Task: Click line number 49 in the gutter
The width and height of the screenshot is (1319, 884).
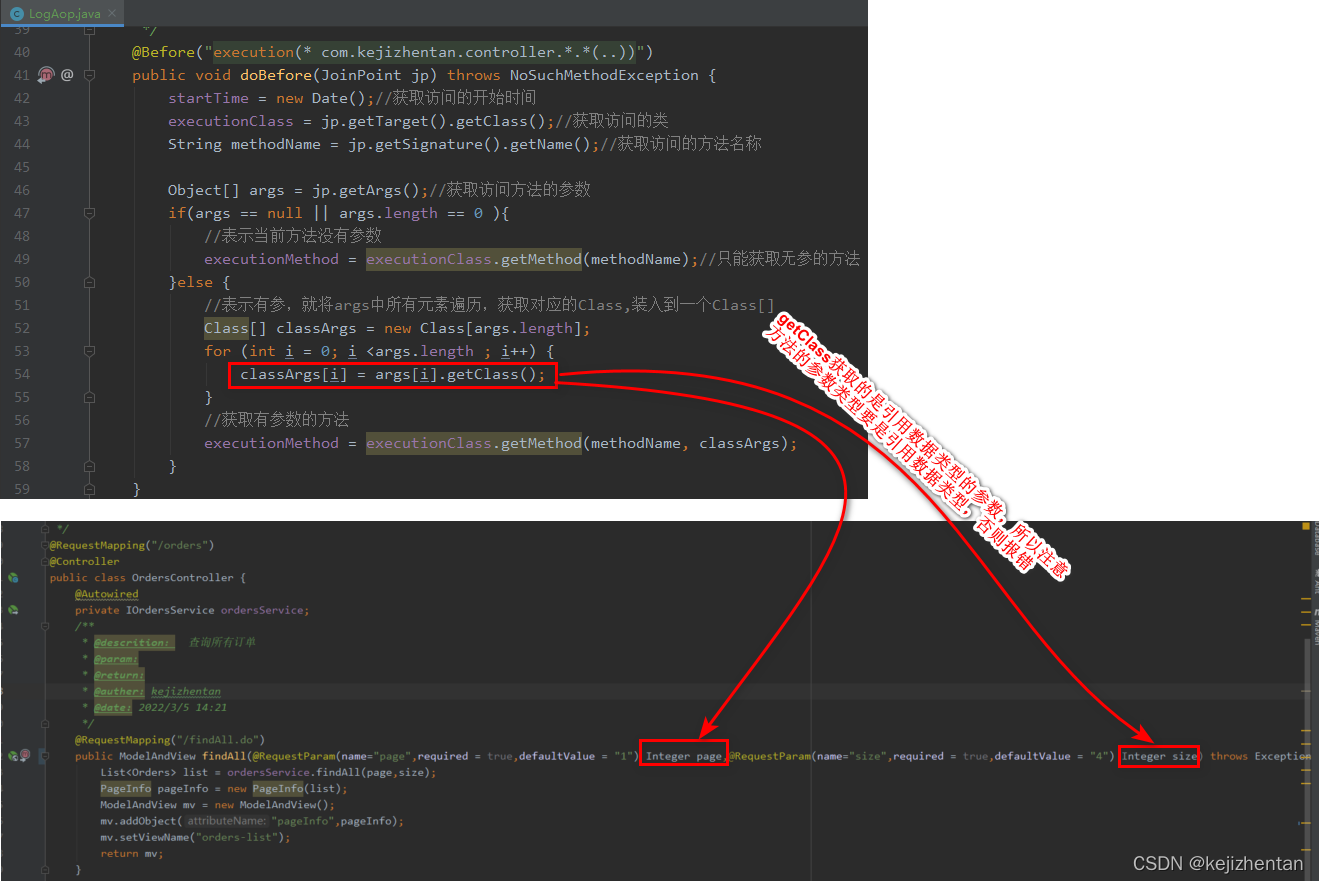Action: (x=21, y=259)
